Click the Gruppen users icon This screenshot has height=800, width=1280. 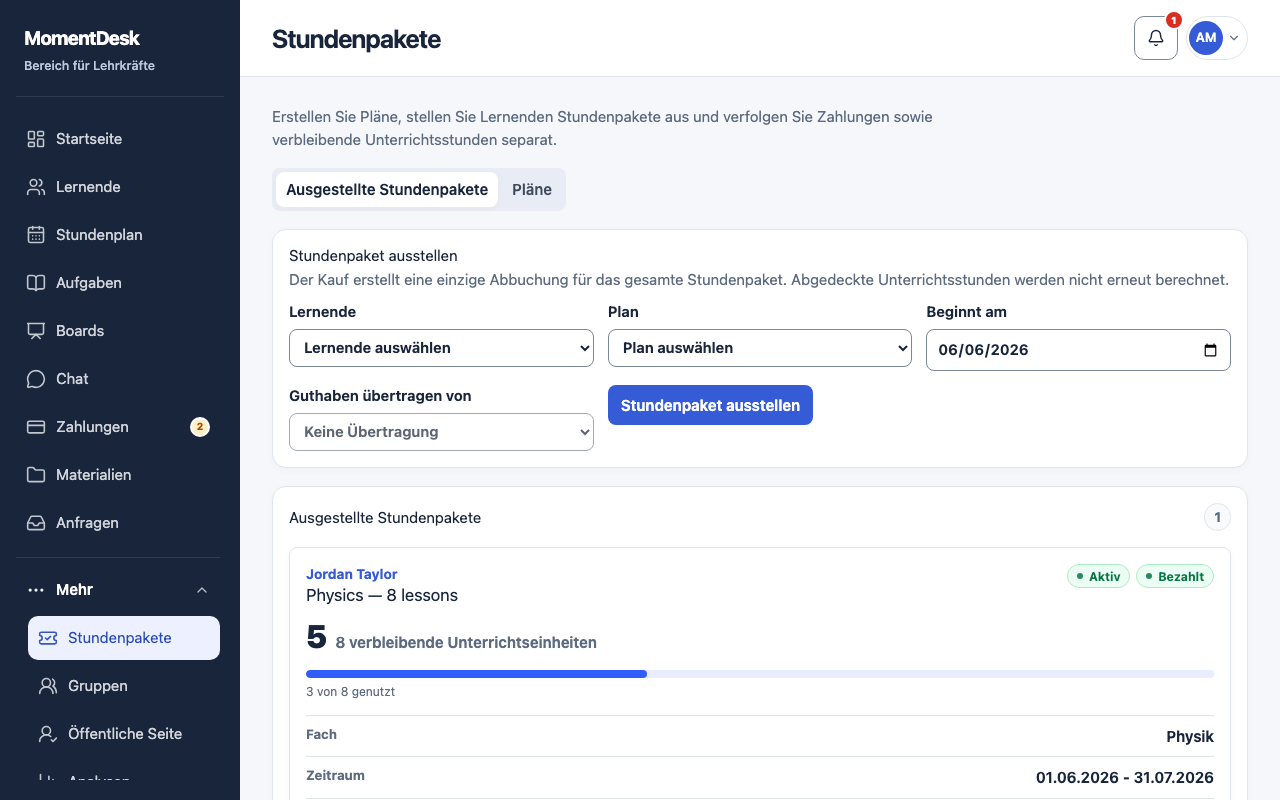coord(48,686)
